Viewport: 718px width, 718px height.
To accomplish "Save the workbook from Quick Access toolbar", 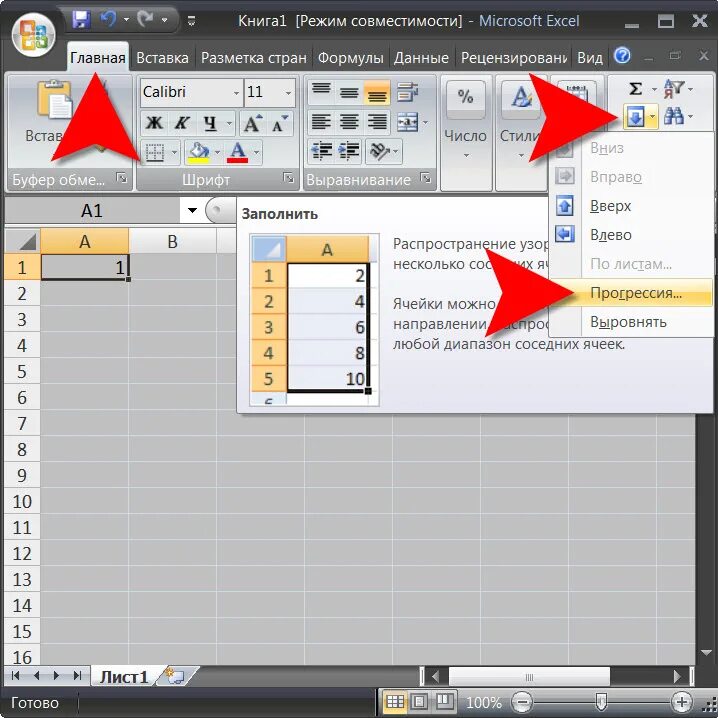I will click(x=81, y=20).
